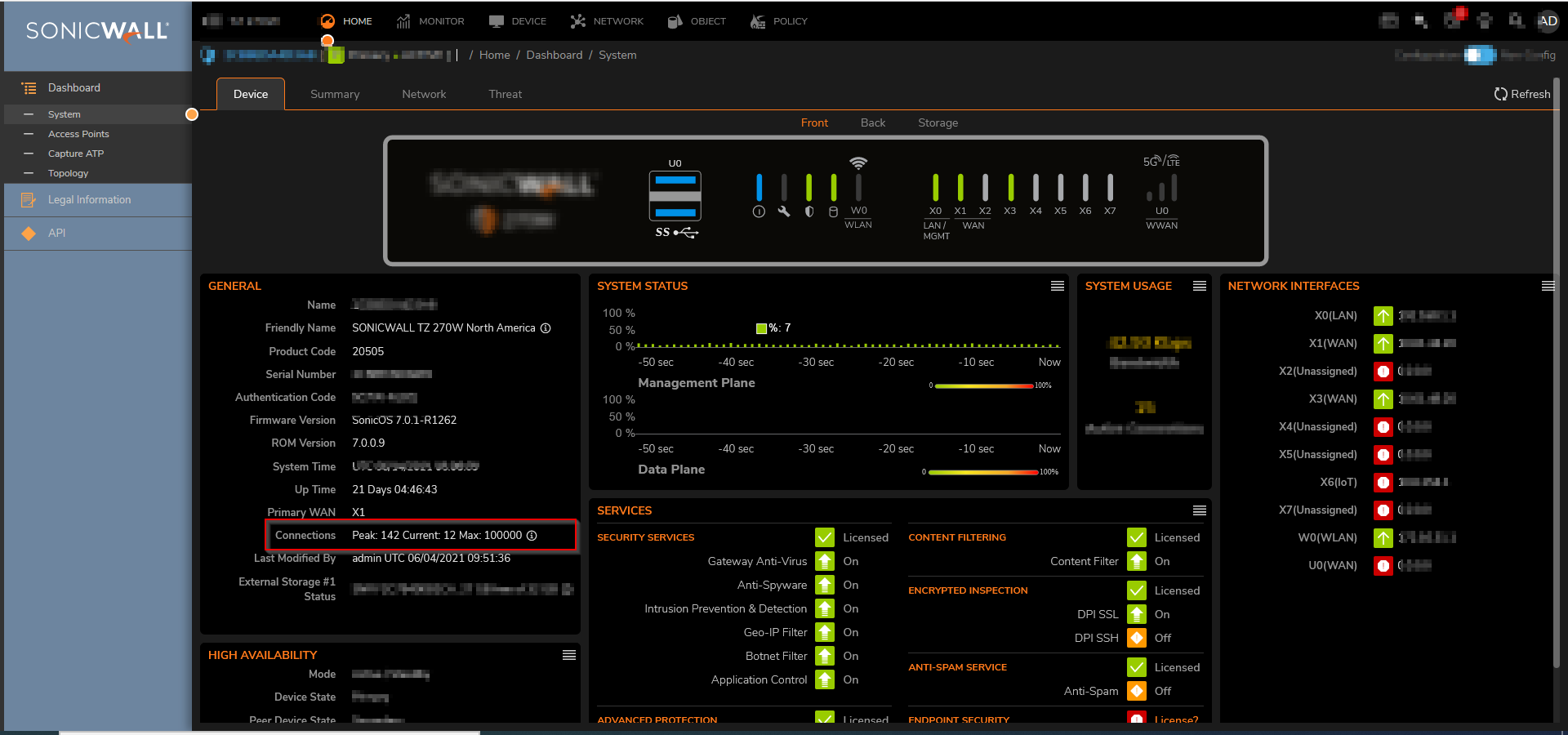1568x735 pixels.
Task: Open the System Status panel menu icon
Action: click(x=1058, y=286)
